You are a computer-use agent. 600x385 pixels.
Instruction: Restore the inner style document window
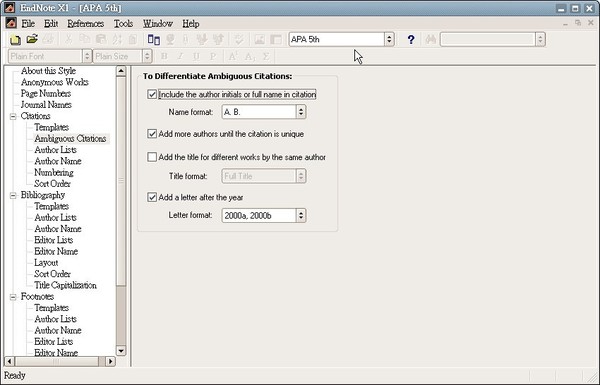[x=578, y=23]
